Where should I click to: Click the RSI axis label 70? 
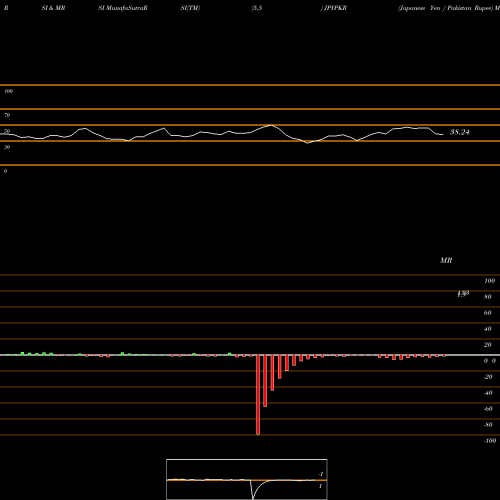(7, 115)
